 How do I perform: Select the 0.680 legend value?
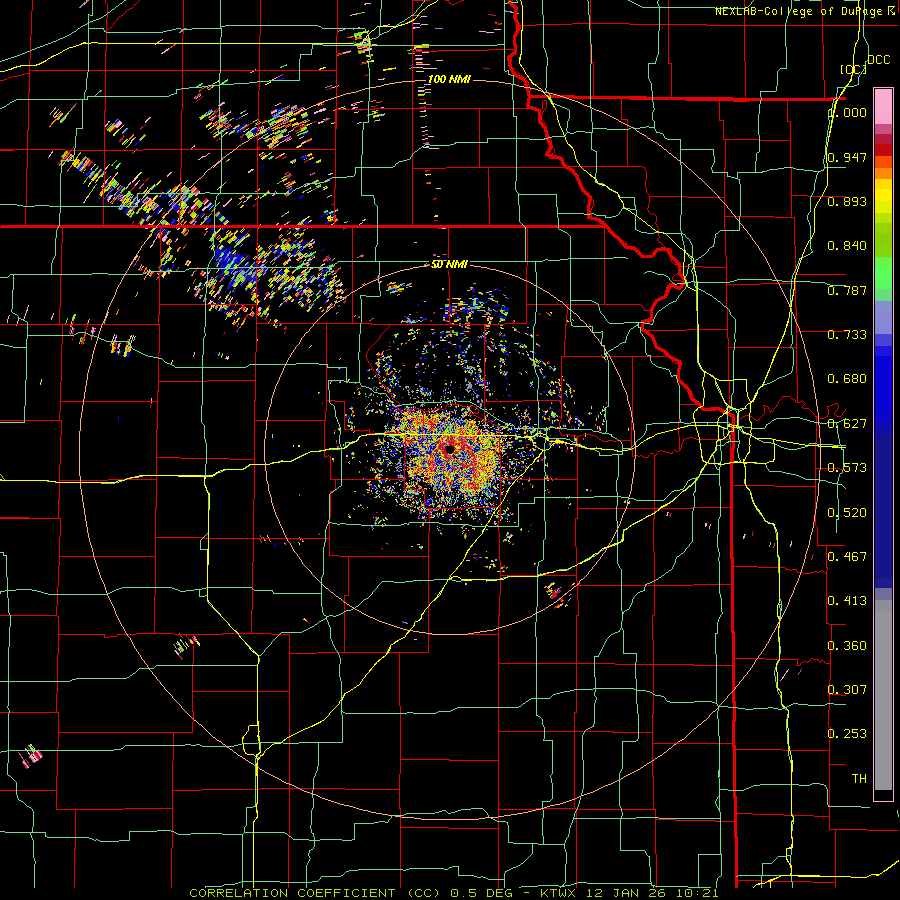pyautogui.click(x=847, y=379)
